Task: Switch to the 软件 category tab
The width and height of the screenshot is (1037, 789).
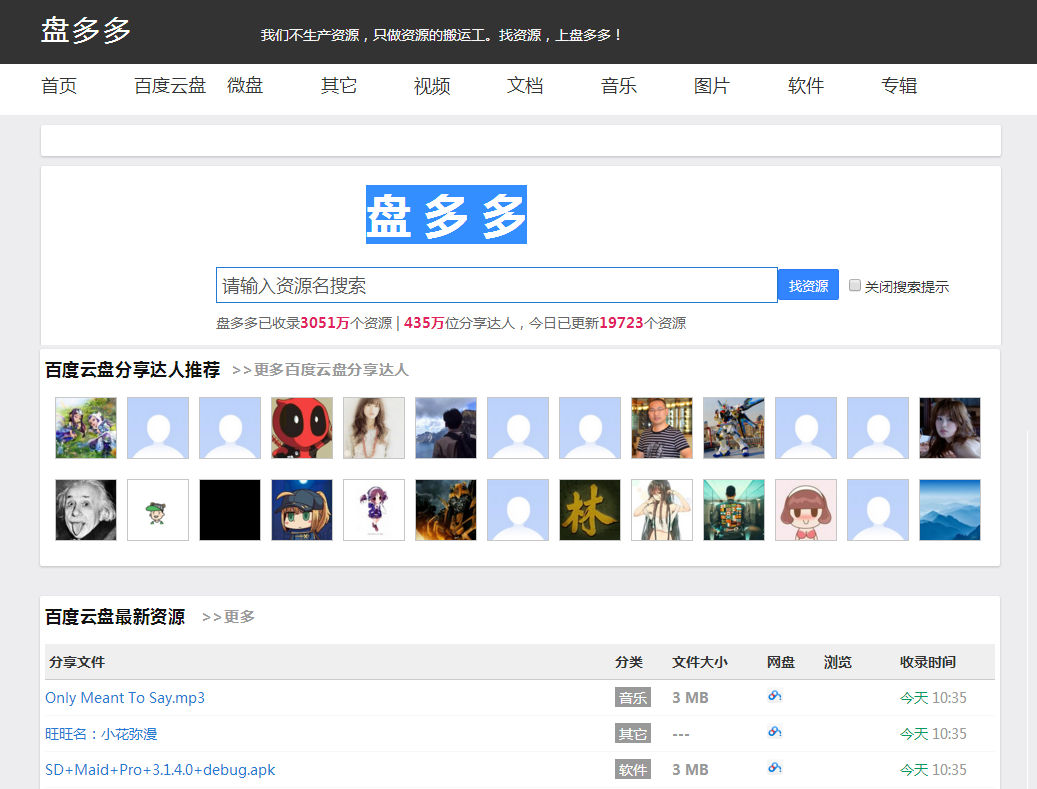Action: [x=805, y=86]
